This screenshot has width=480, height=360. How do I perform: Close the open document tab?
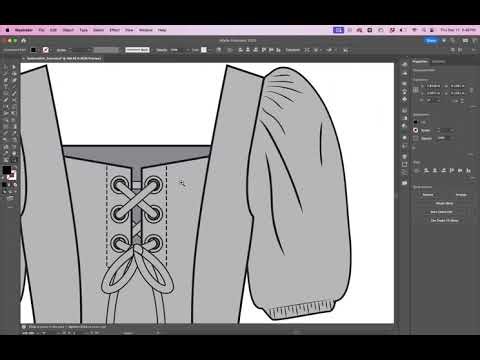coord(23,58)
